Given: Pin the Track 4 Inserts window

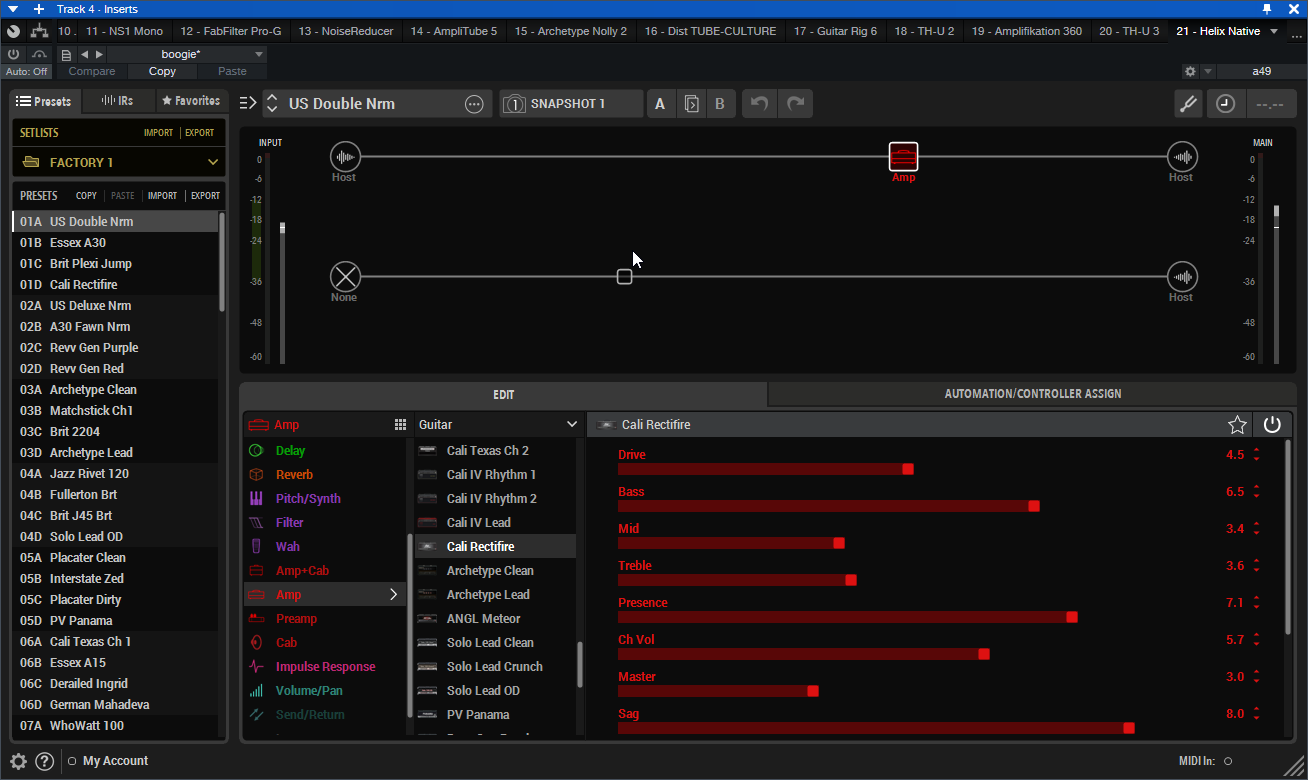Looking at the screenshot, I should (1267, 9).
